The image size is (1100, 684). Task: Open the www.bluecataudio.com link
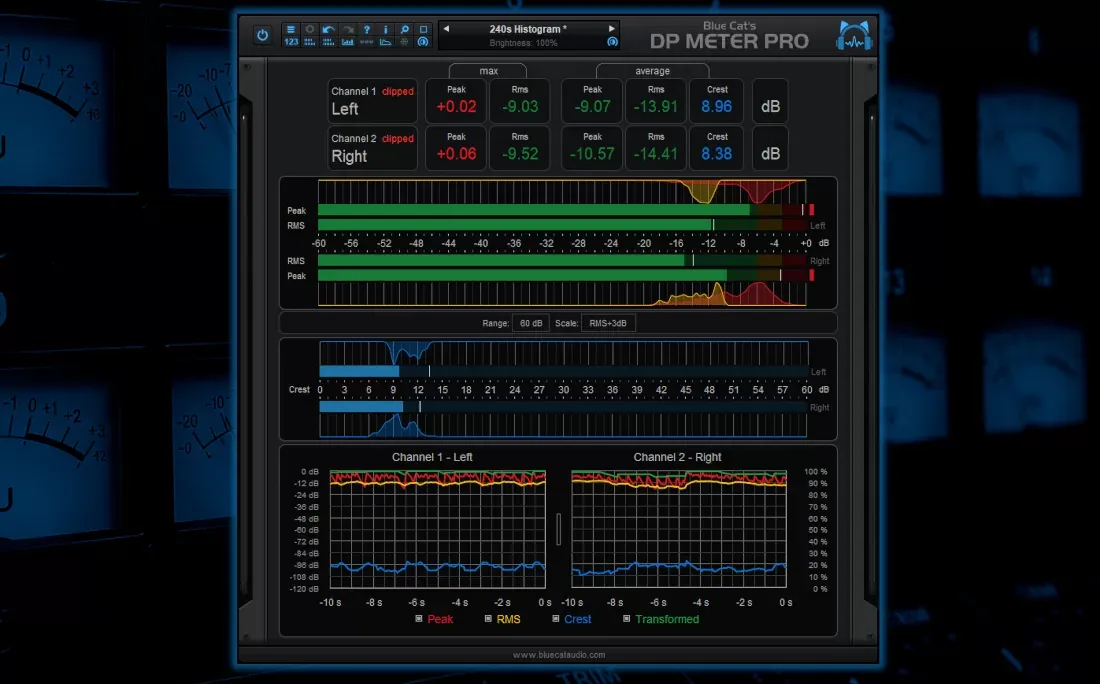click(x=558, y=655)
